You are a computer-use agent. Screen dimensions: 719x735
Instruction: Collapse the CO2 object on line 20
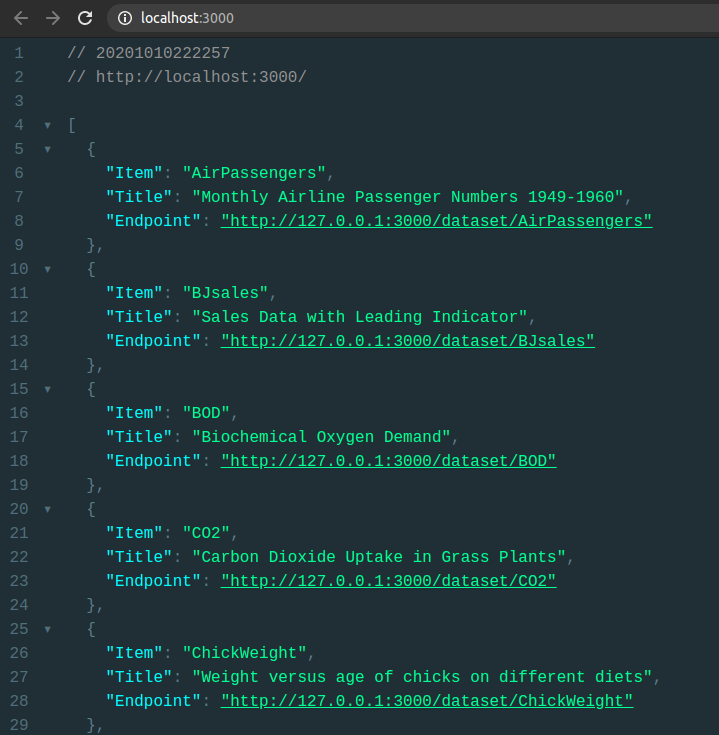[47, 510]
